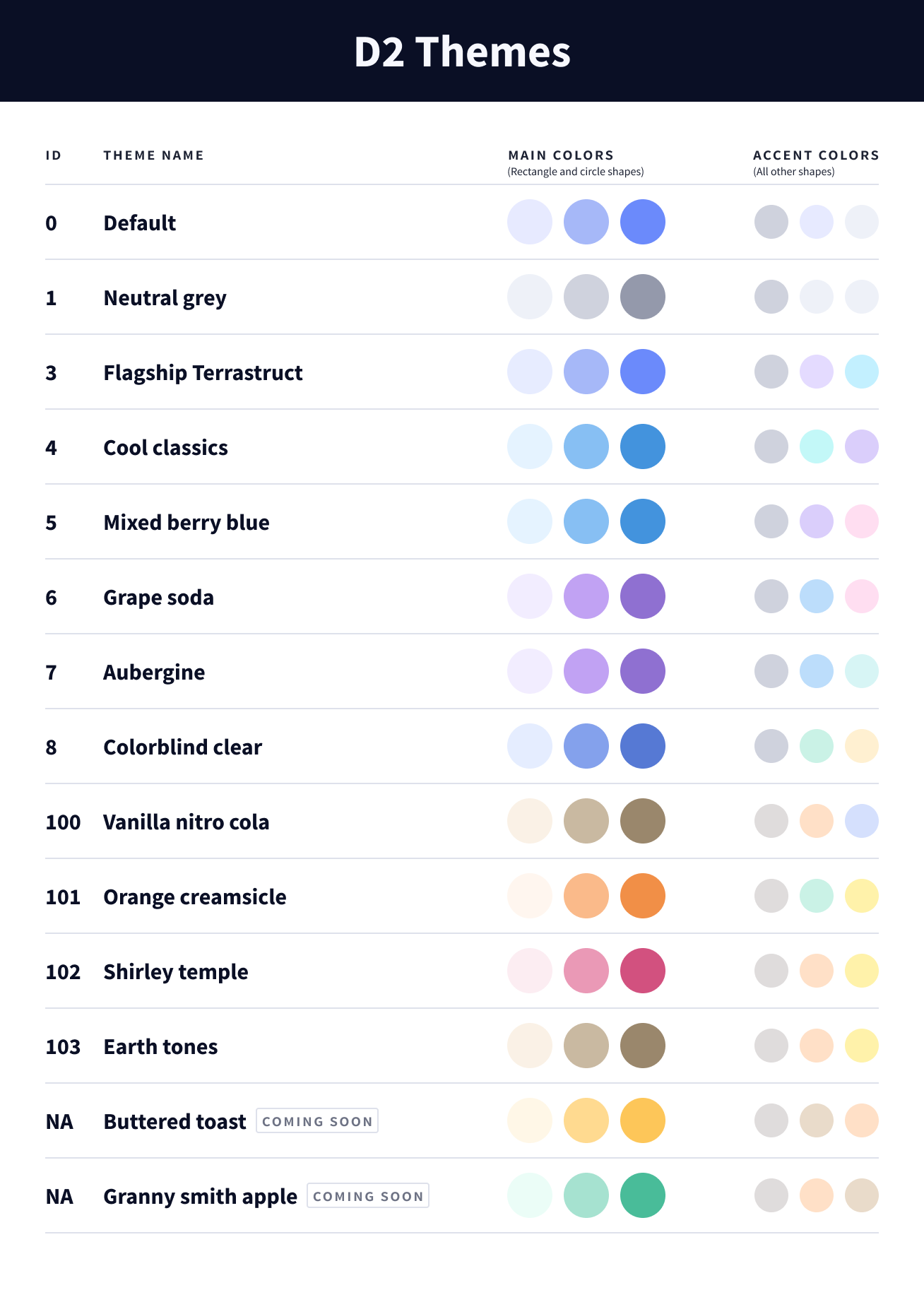Click Coming Soon badge beside Granny smith apple
Viewport: 924px width, 1290px height.
click(368, 1196)
